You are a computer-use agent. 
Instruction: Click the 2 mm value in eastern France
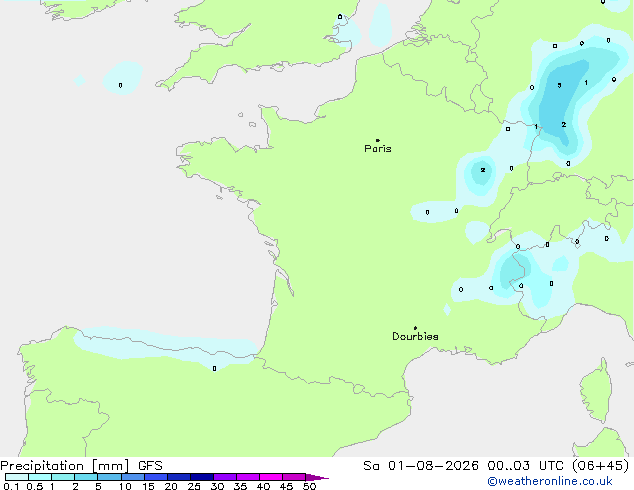click(483, 170)
